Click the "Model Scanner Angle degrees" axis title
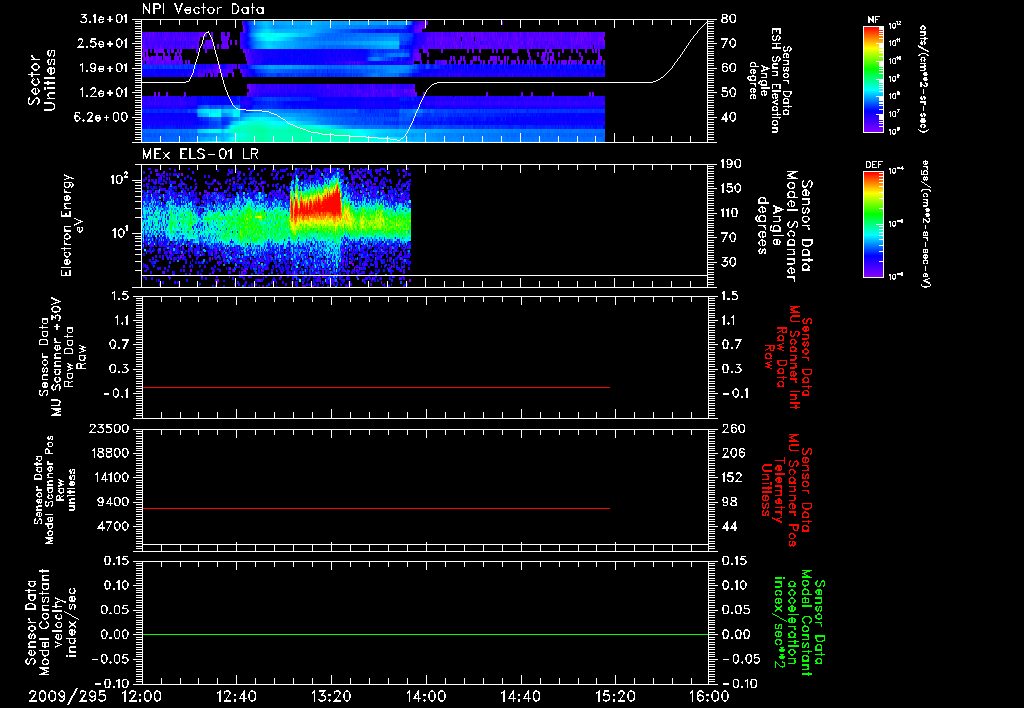Screen dimensions: 1024x708 click(784, 226)
